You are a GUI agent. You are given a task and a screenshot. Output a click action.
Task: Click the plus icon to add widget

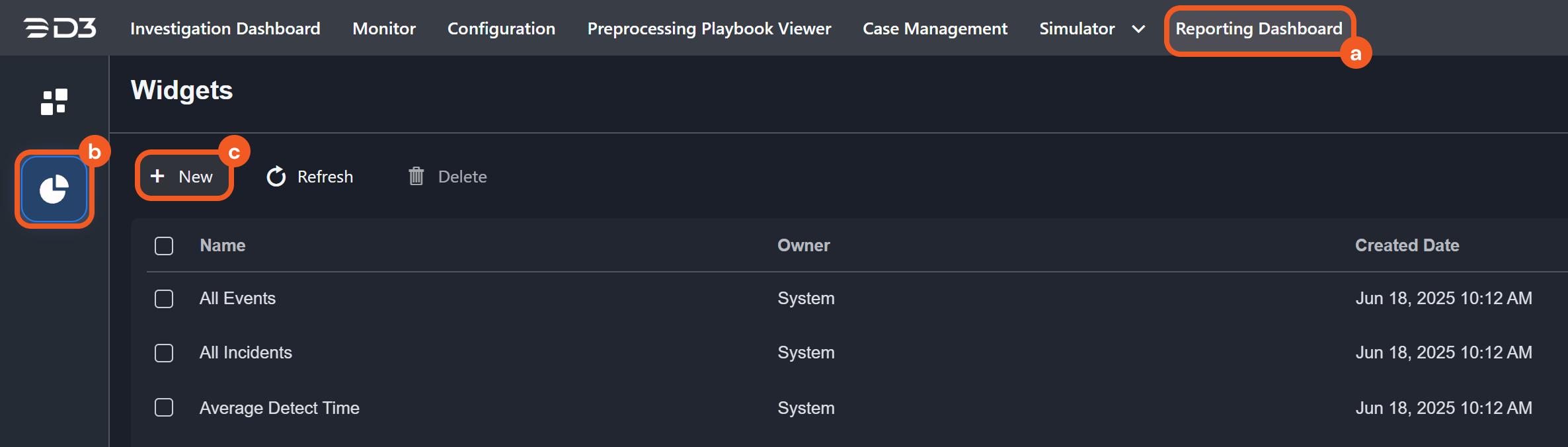pos(157,176)
